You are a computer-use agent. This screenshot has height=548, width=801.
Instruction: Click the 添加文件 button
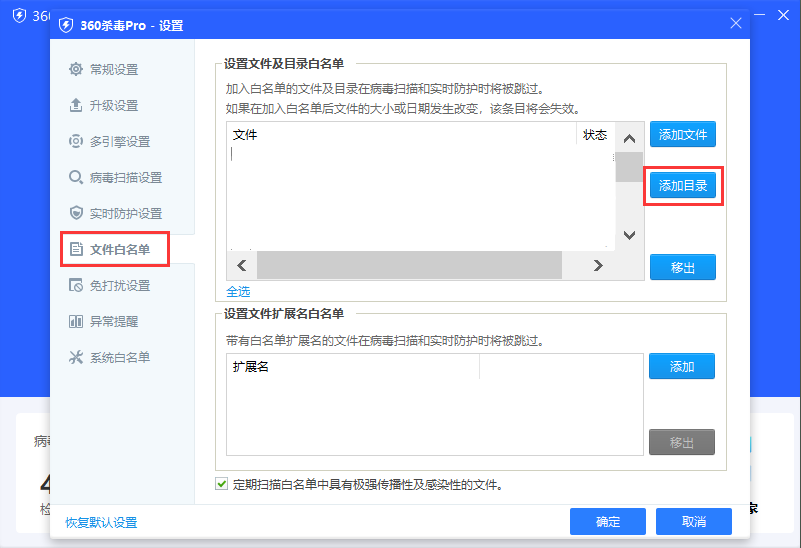point(682,134)
